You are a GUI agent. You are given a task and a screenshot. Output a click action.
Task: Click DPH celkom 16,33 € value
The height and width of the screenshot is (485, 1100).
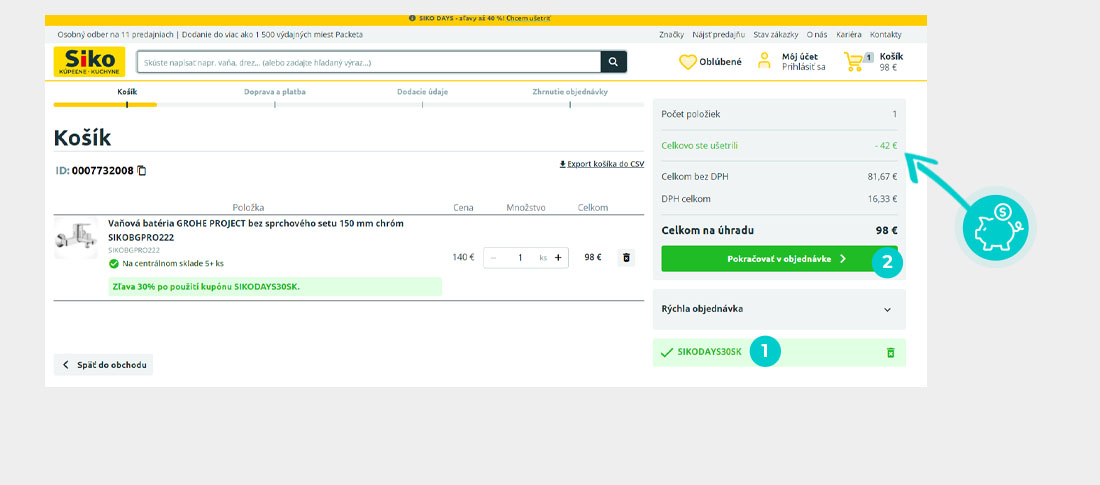pyautogui.click(x=883, y=199)
